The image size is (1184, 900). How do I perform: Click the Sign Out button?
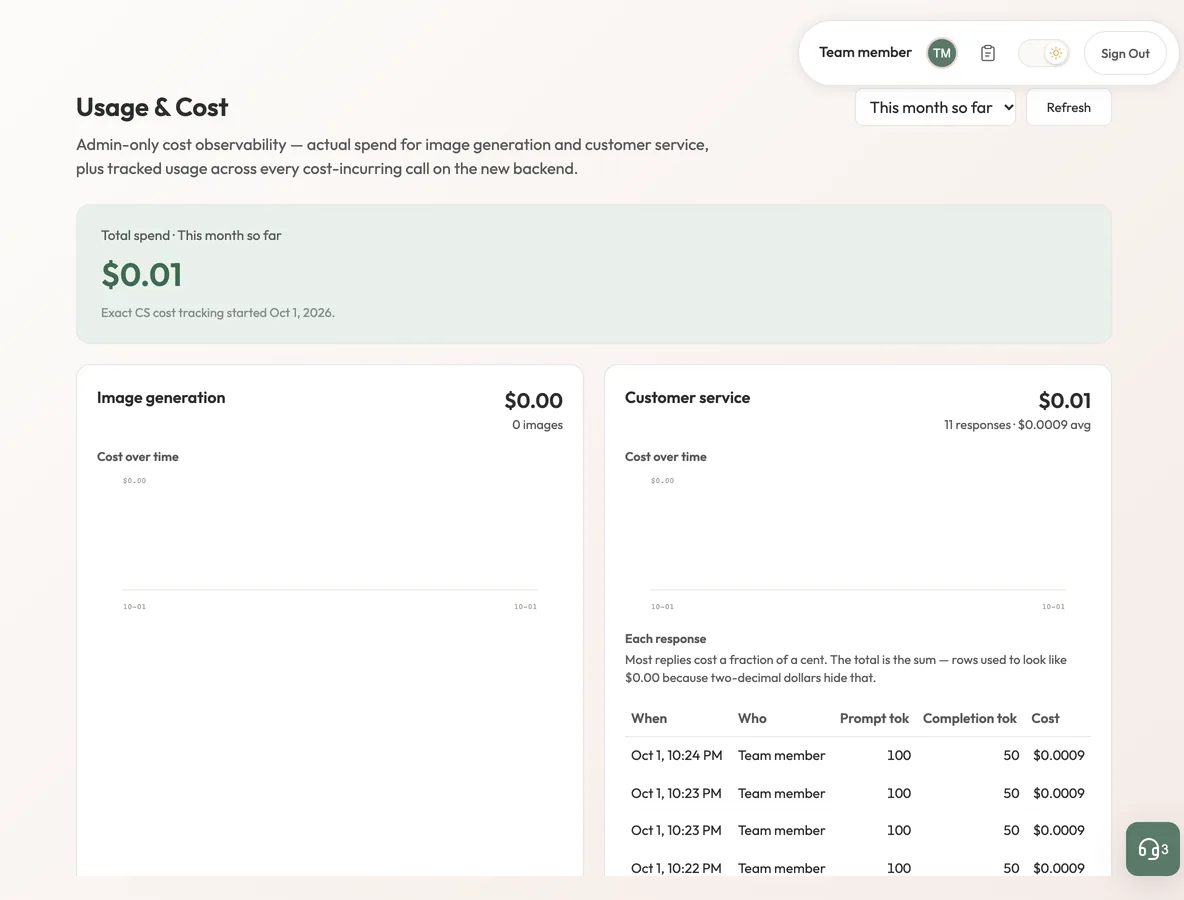click(x=1125, y=53)
